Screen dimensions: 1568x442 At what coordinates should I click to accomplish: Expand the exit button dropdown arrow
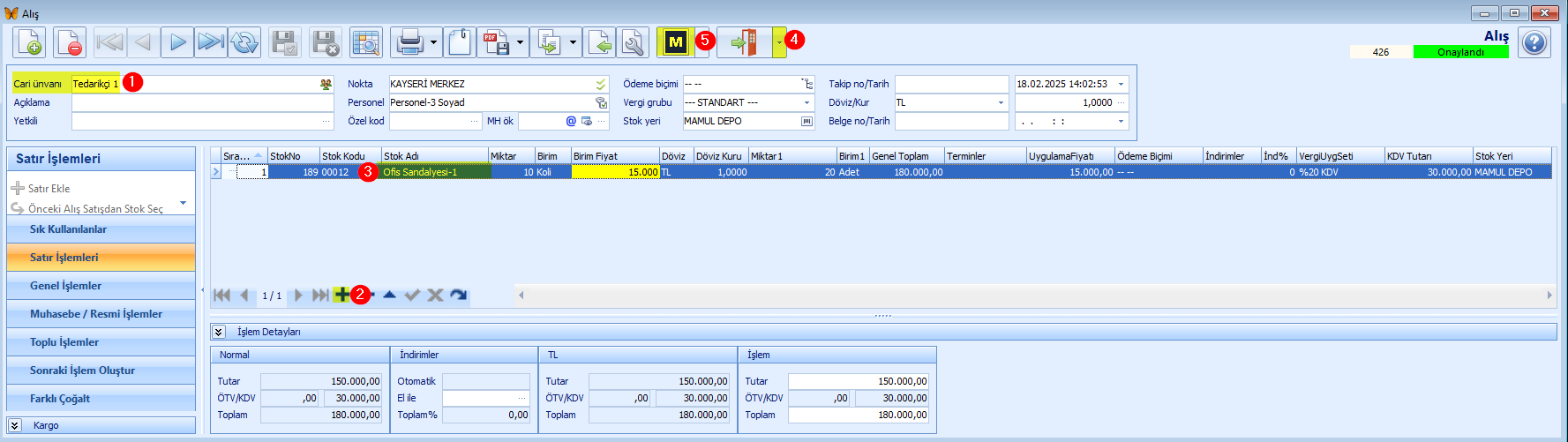(x=779, y=41)
